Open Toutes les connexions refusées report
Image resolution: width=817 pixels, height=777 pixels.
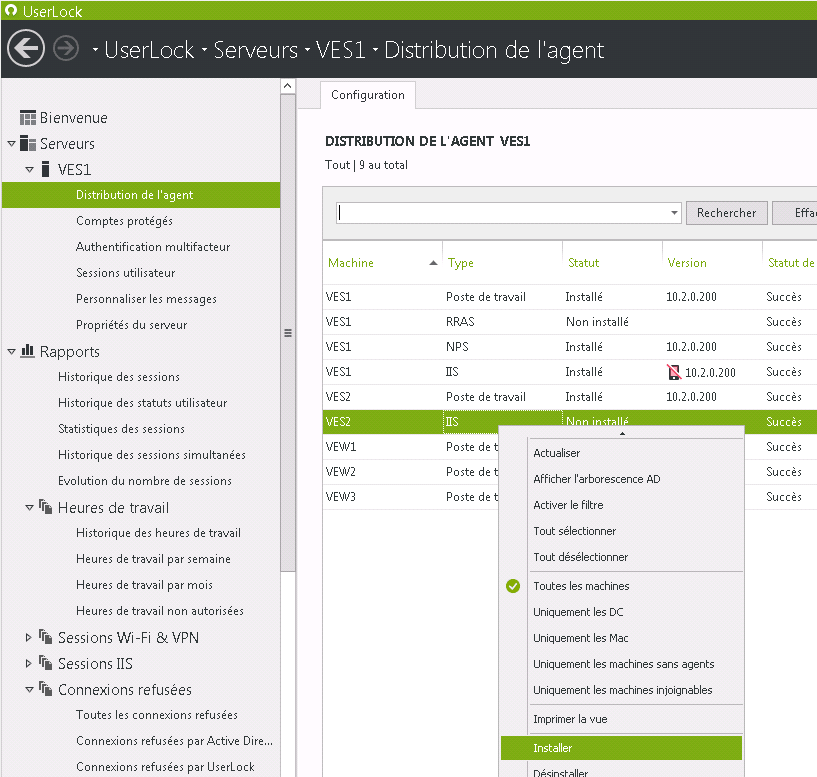(157, 714)
